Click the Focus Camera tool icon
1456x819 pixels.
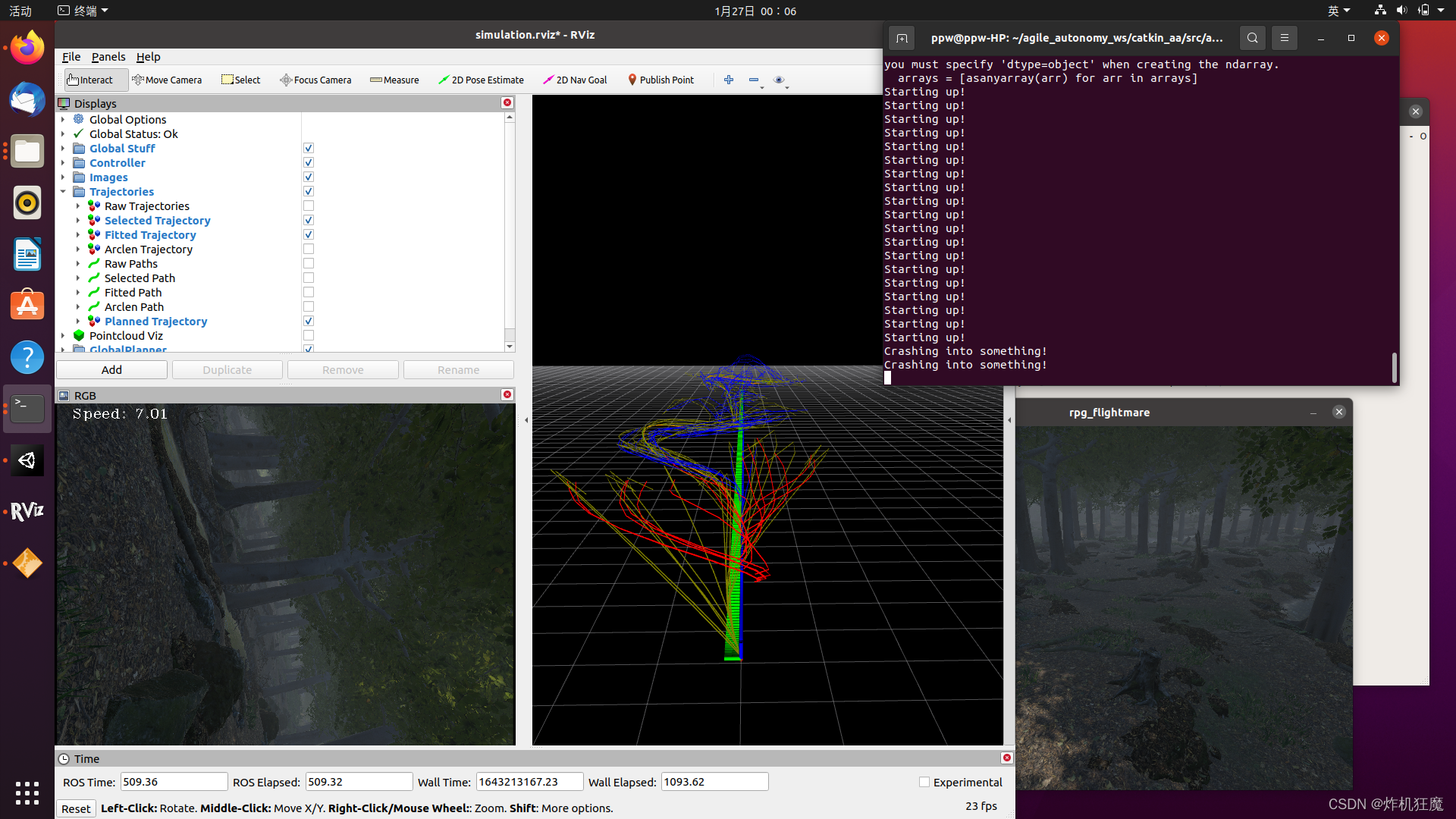(286, 79)
